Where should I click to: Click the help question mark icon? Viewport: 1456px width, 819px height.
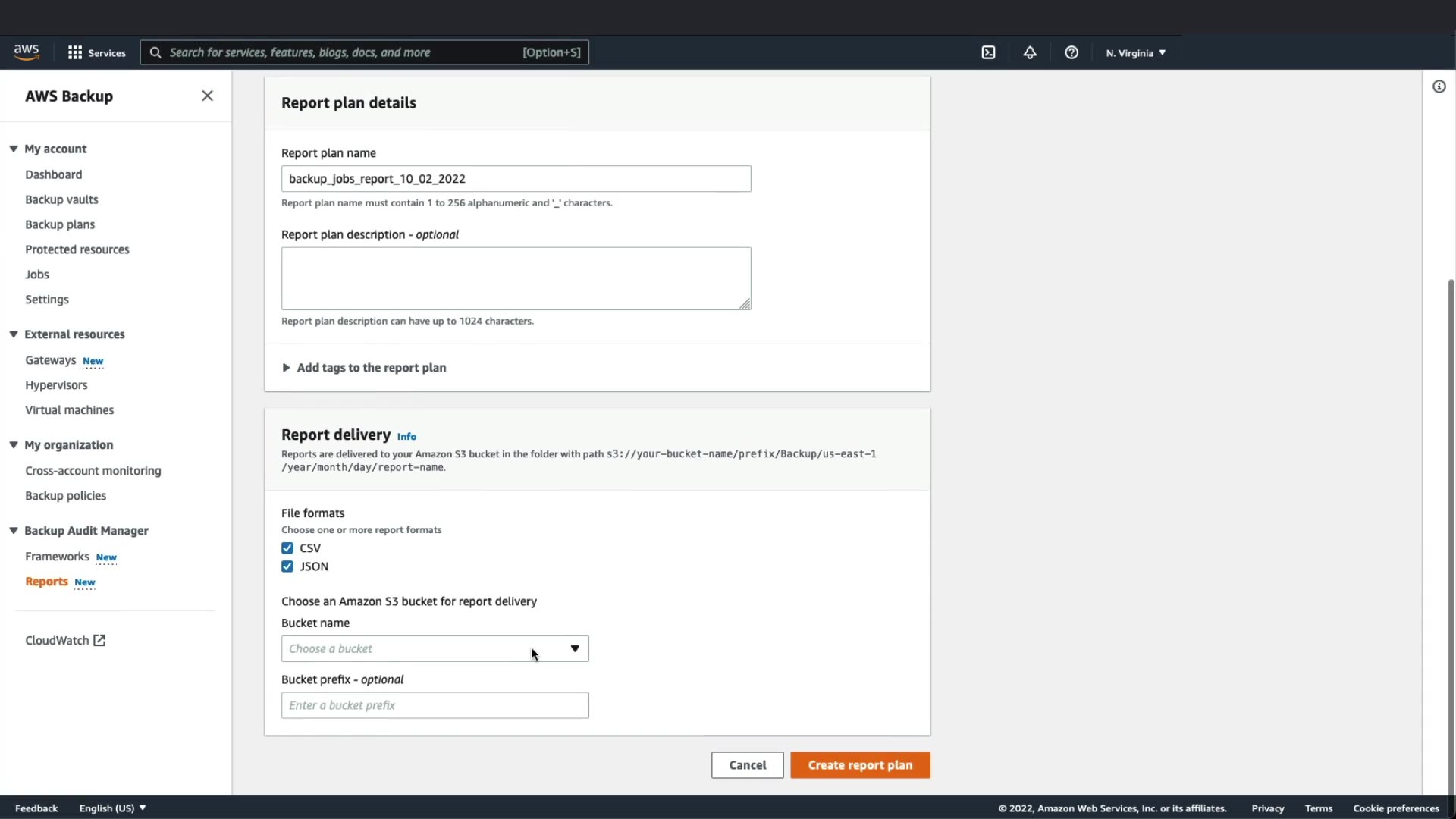pyautogui.click(x=1071, y=52)
